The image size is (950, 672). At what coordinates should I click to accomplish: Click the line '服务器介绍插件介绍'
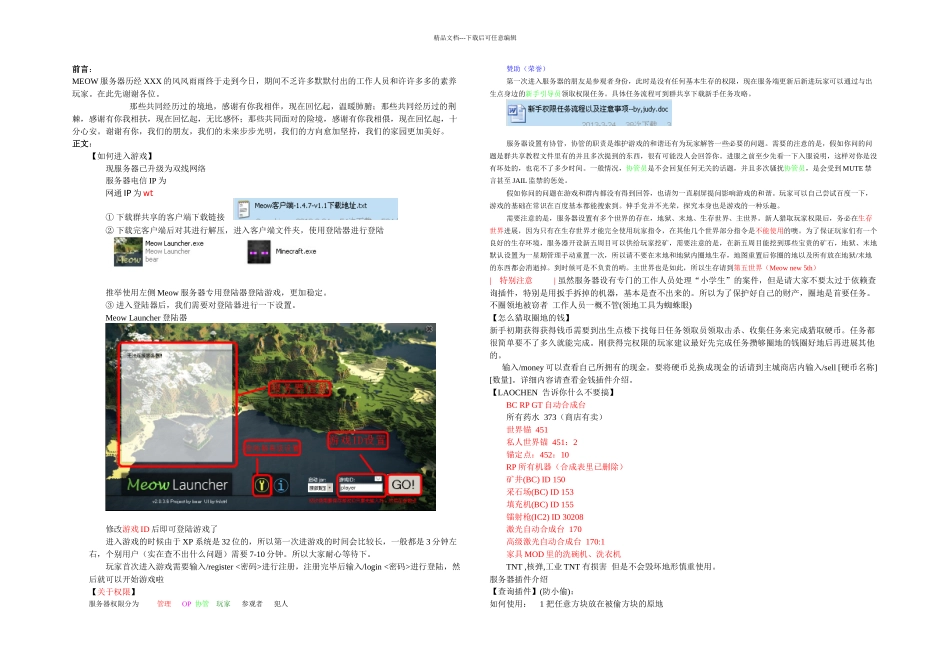point(519,579)
